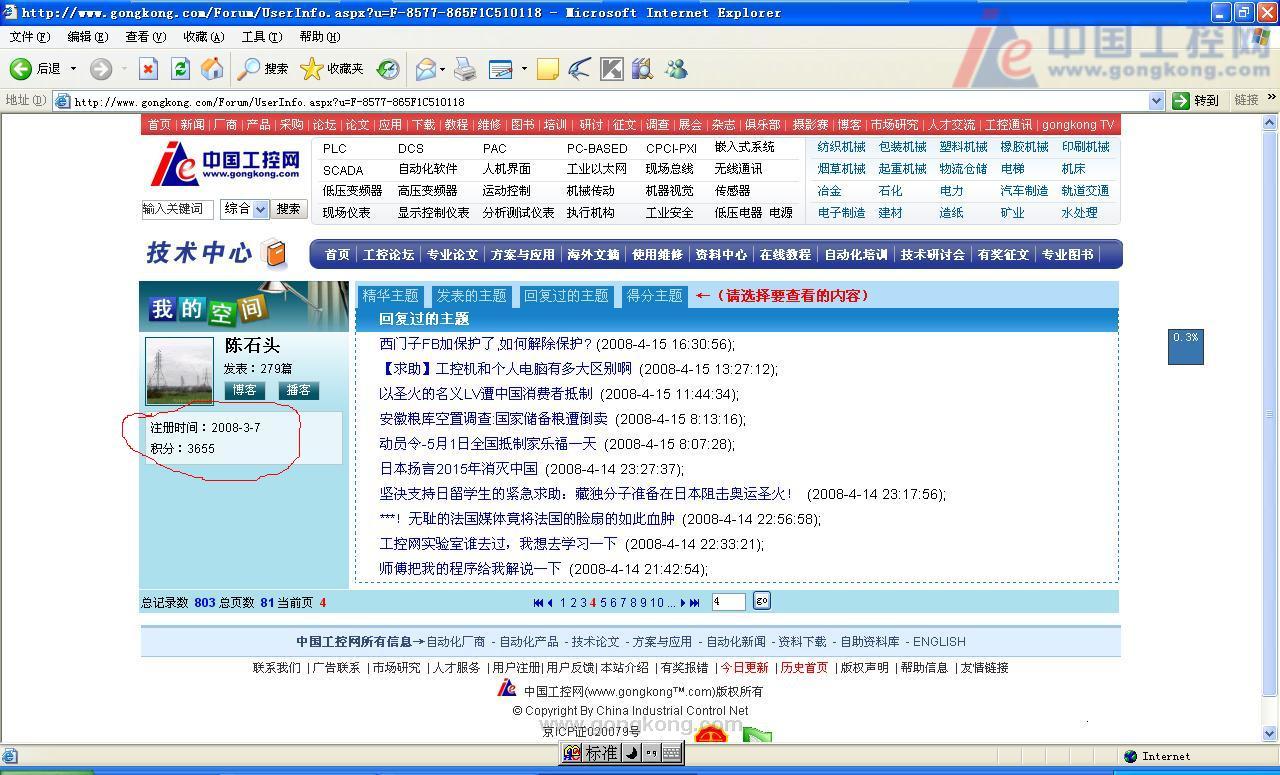Click page 5 in pagination
The image size is (1280, 775).
[603, 602]
